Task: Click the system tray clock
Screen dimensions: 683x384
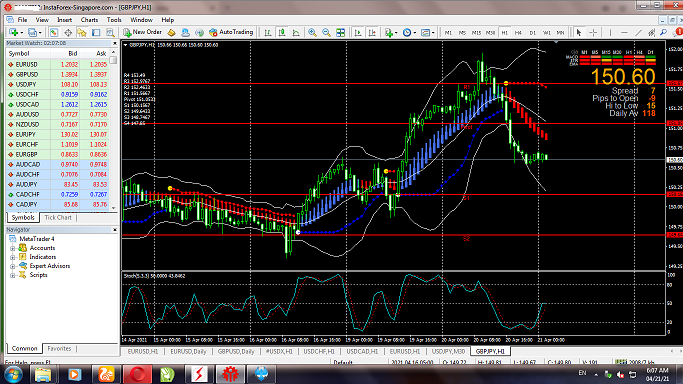Action: pos(657,374)
